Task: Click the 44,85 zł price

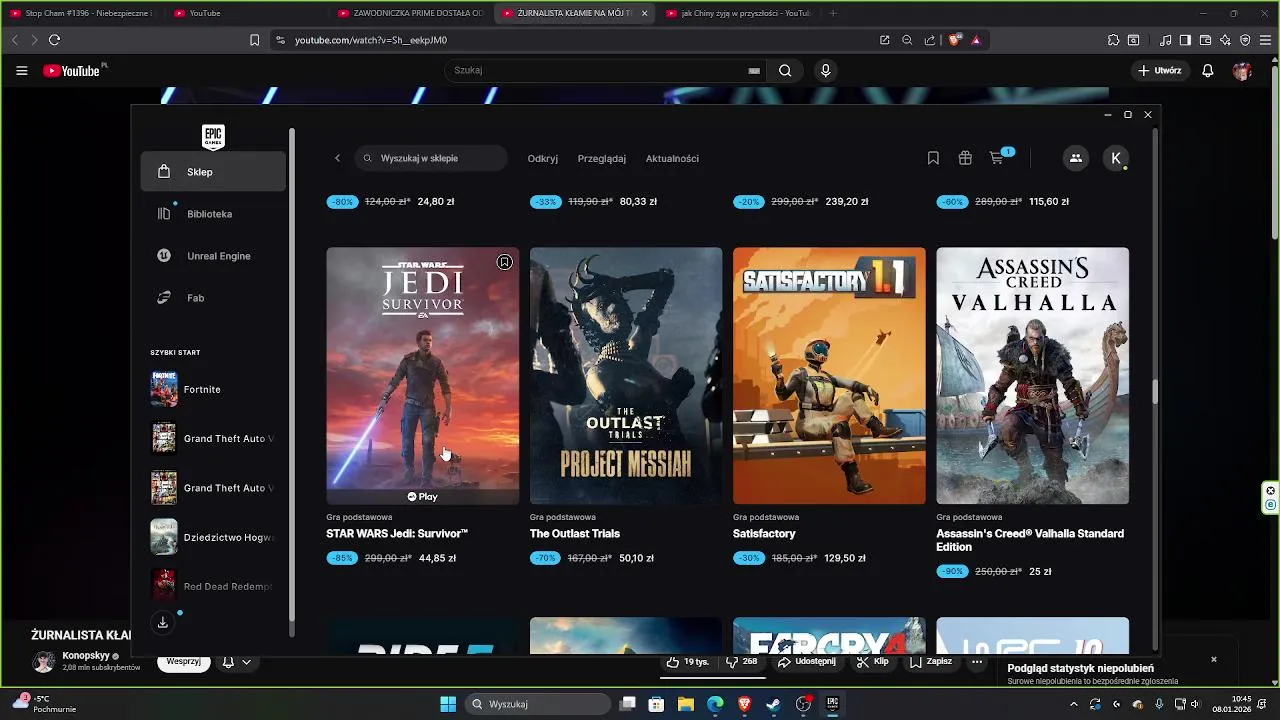Action: [438, 558]
